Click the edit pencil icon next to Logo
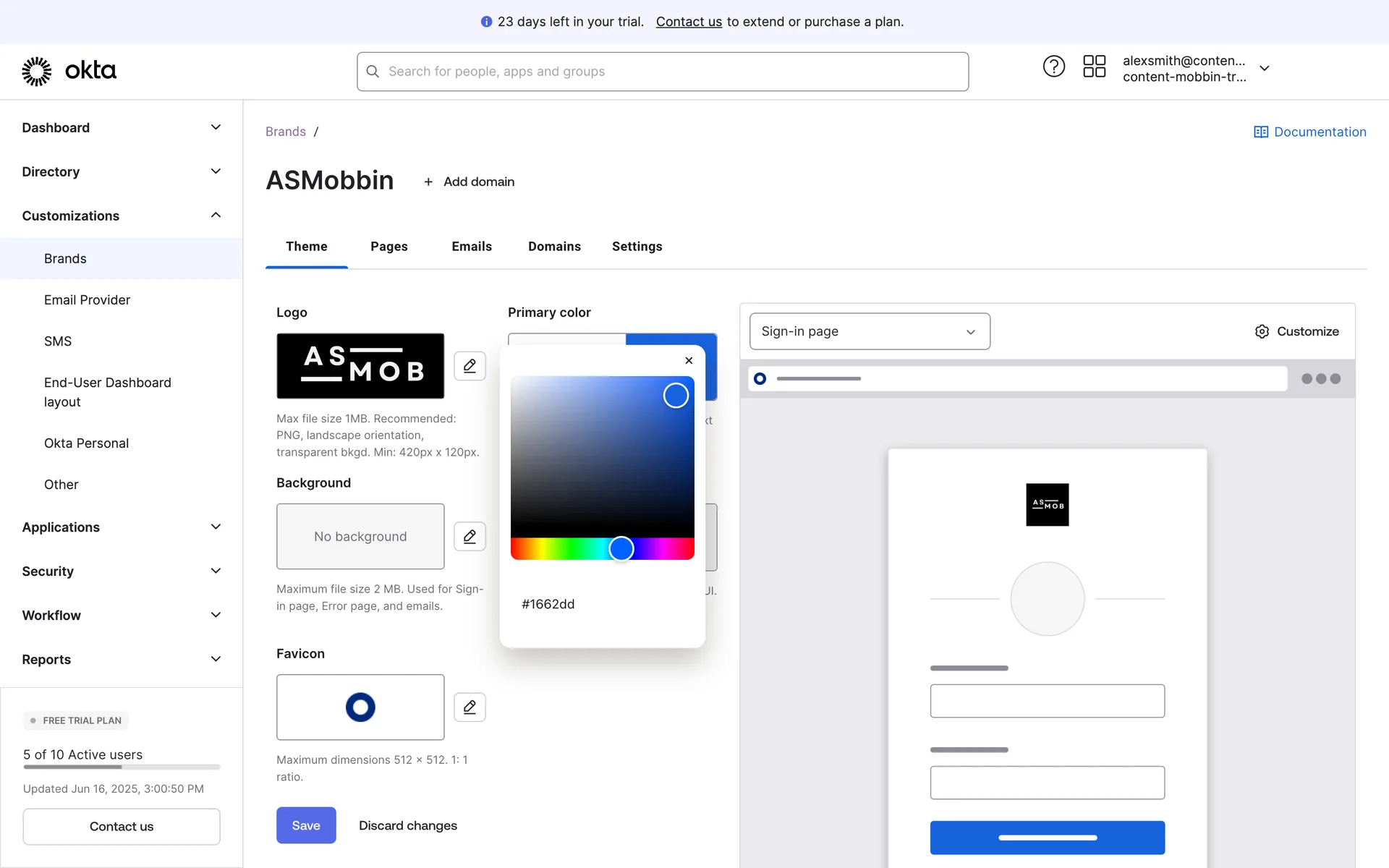1389x868 pixels. 470,366
